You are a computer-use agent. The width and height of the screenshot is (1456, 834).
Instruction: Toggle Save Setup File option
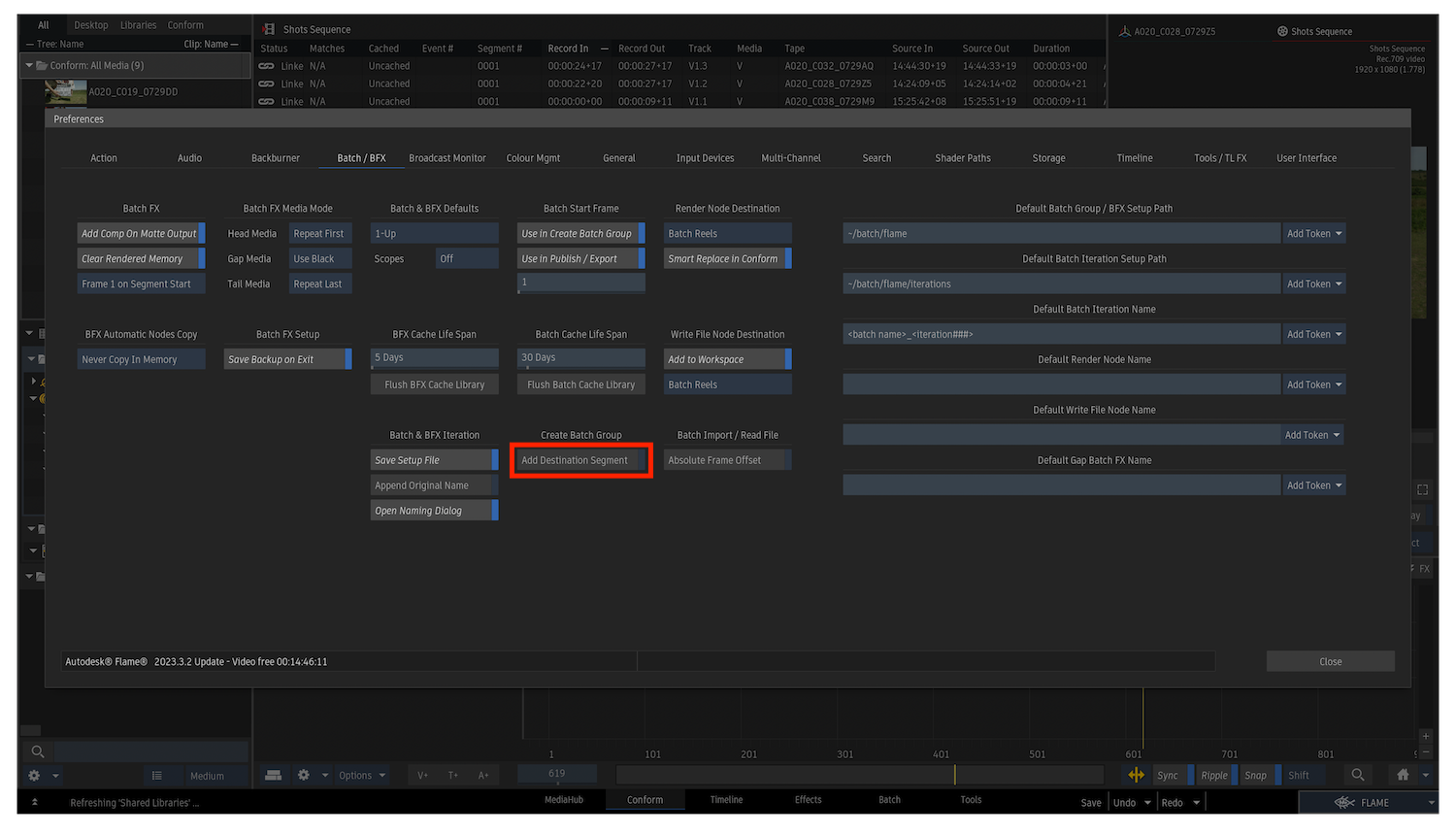434,460
